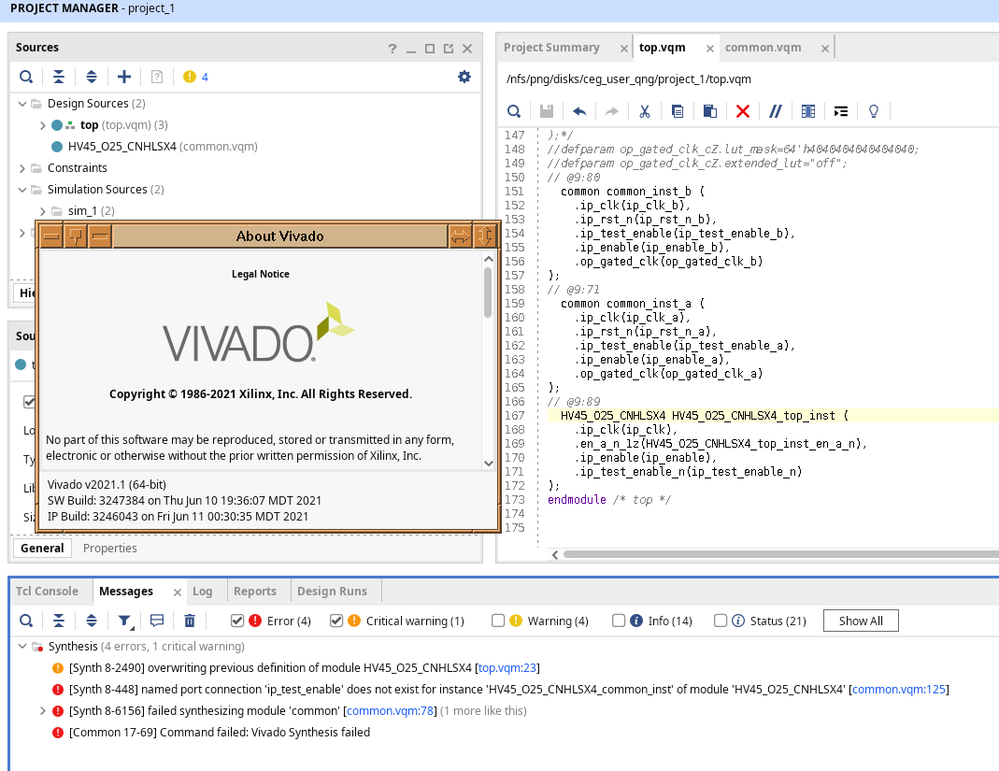Expand the top (top.vqm) node
999x771 pixels.
tap(43, 125)
